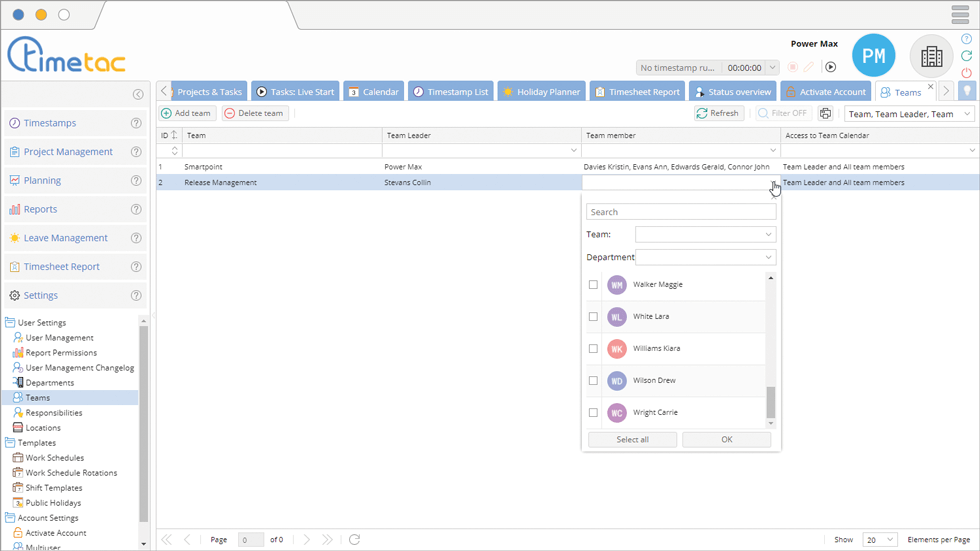Click the lightbulb icon next to tabs

tap(967, 91)
